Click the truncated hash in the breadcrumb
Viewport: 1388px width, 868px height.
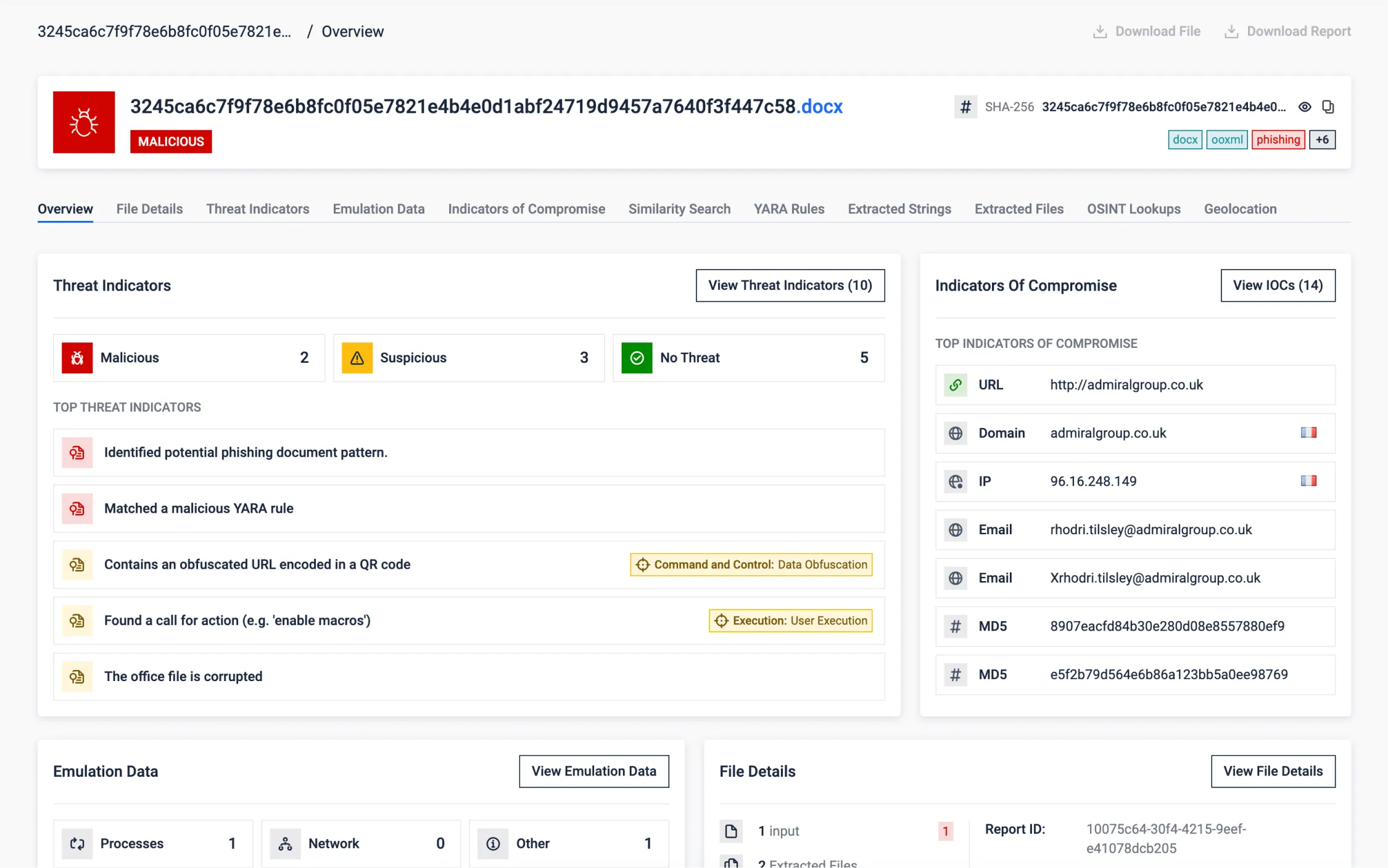pyautogui.click(x=164, y=31)
